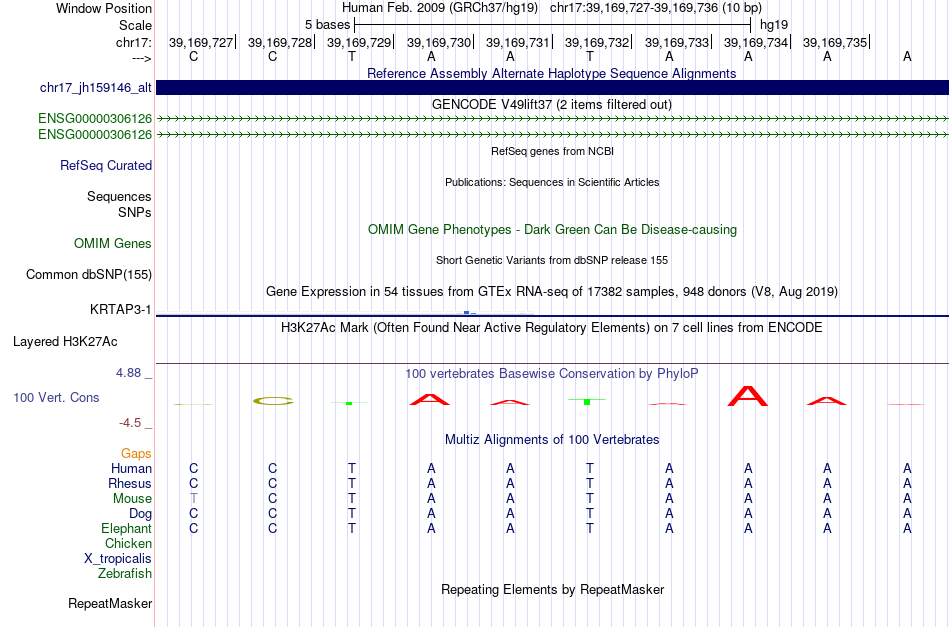Click the 5 bases scale bar

tap(553, 25)
